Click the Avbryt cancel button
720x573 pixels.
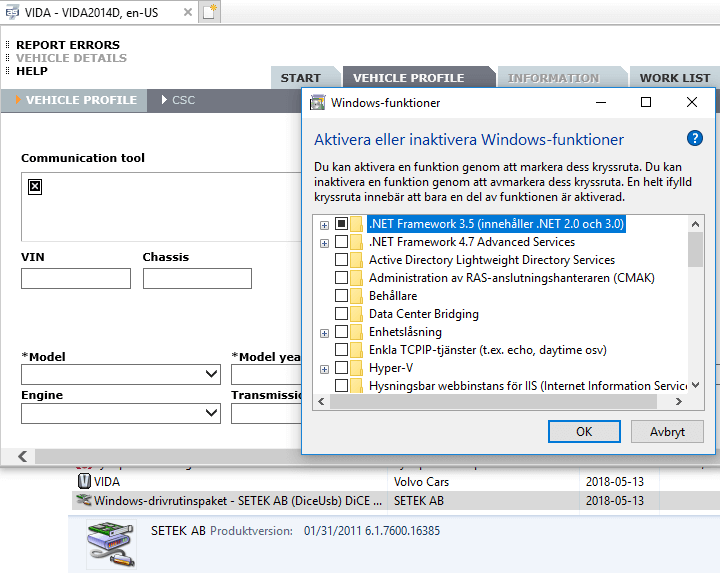667,432
